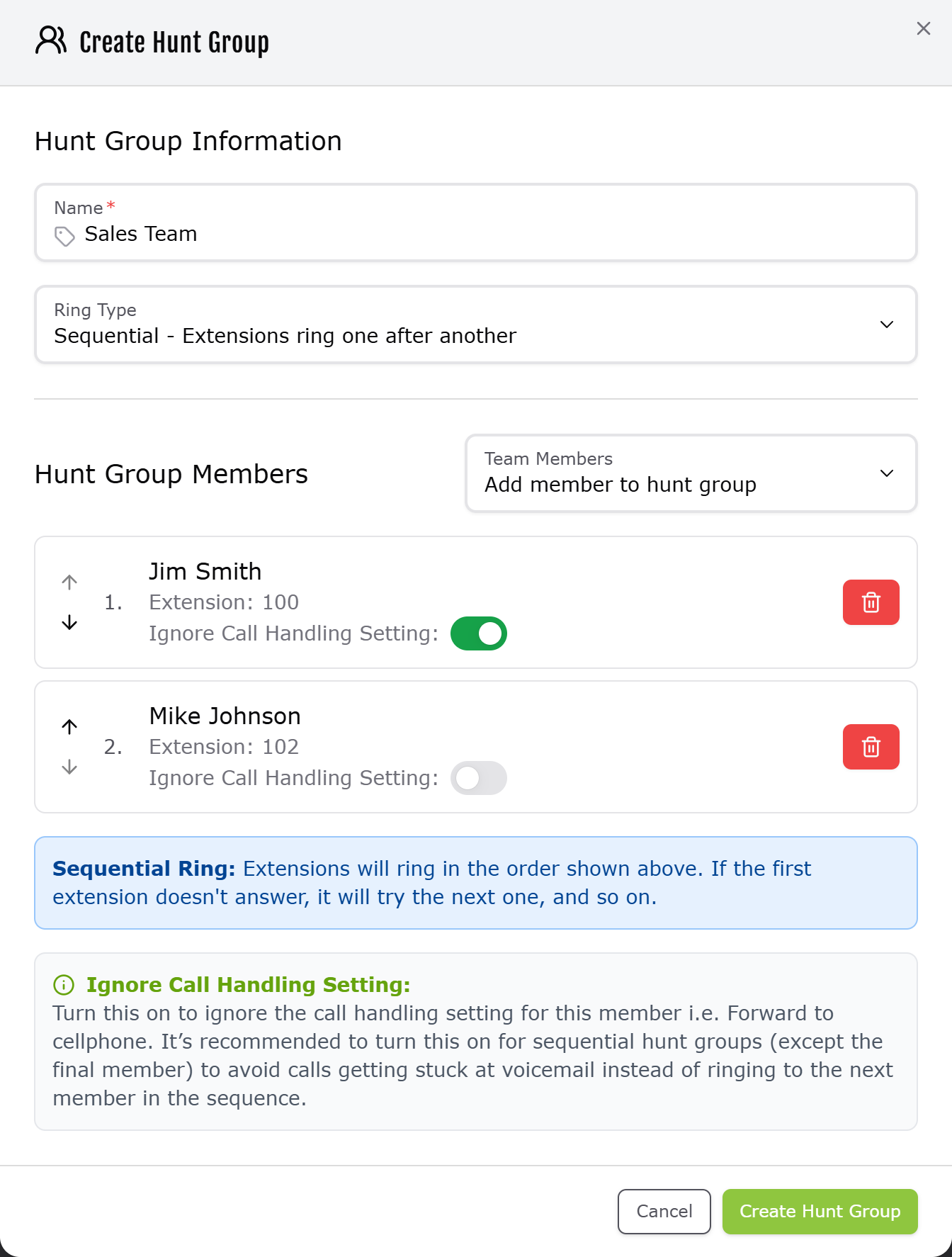Open the Ring Type dropdown

475,324
